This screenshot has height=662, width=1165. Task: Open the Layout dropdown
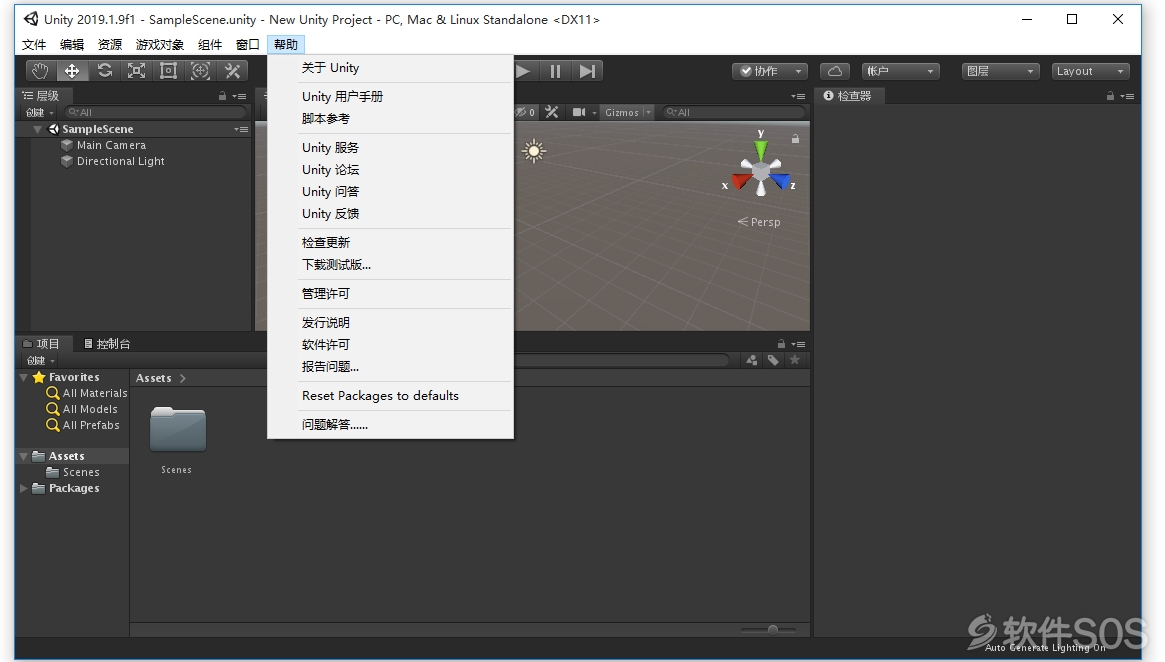point(1091,71)
